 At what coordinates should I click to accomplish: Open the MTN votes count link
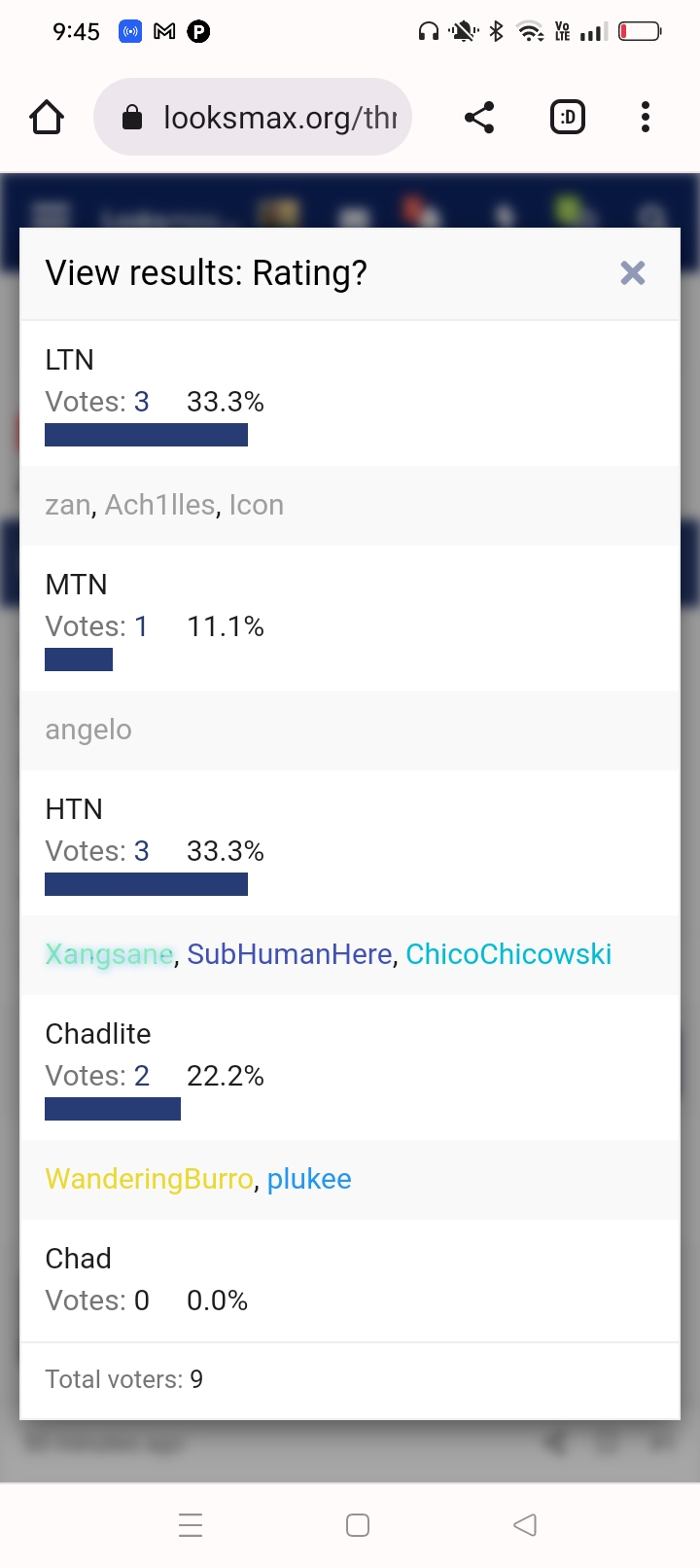pos(141,626)
